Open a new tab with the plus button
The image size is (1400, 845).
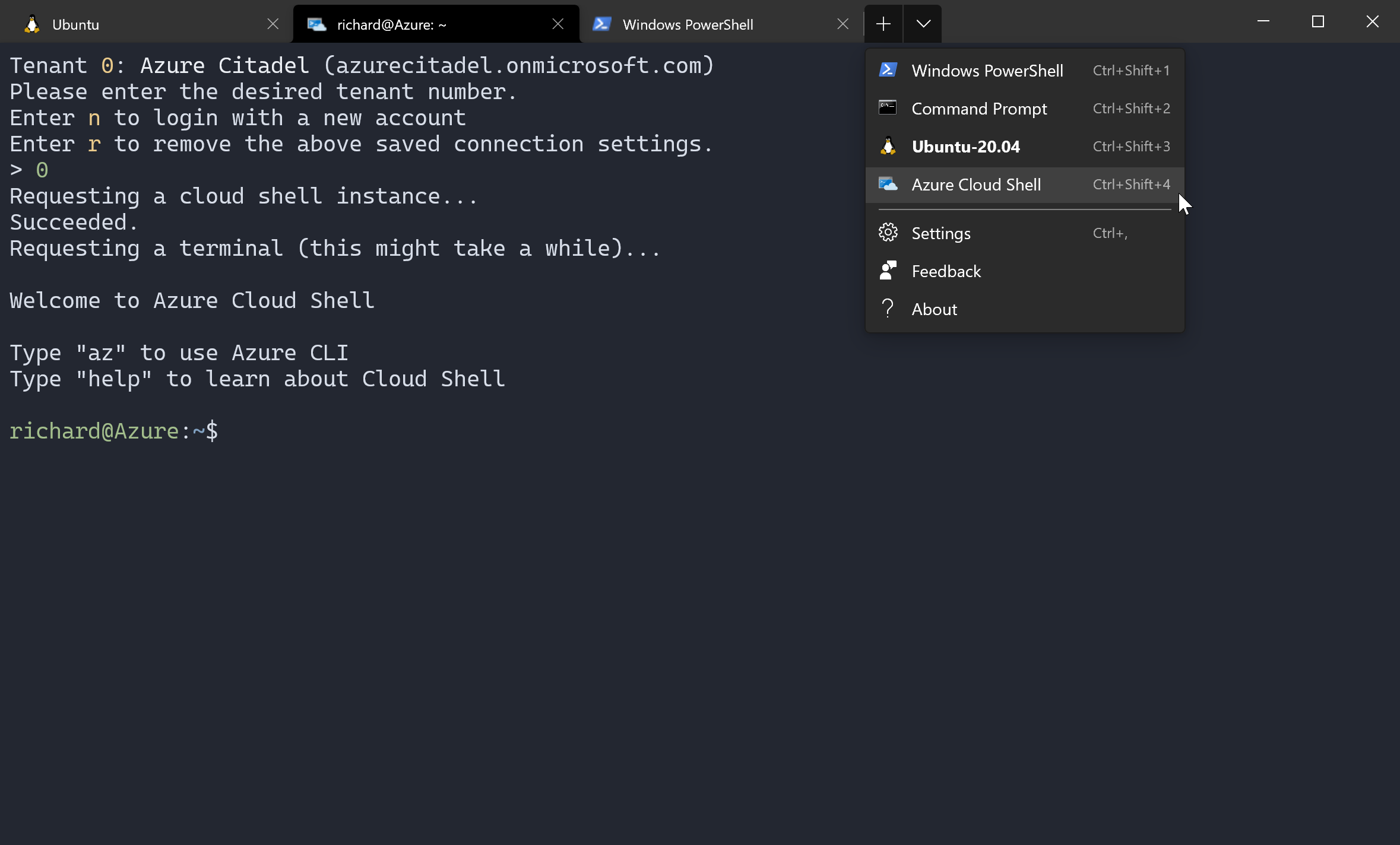click(x=883, y=24)
